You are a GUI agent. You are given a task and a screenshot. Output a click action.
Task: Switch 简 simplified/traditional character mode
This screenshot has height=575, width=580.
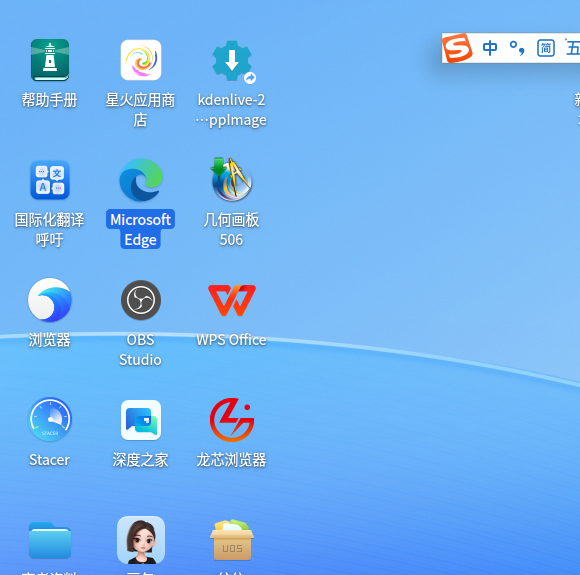(546, 48)
